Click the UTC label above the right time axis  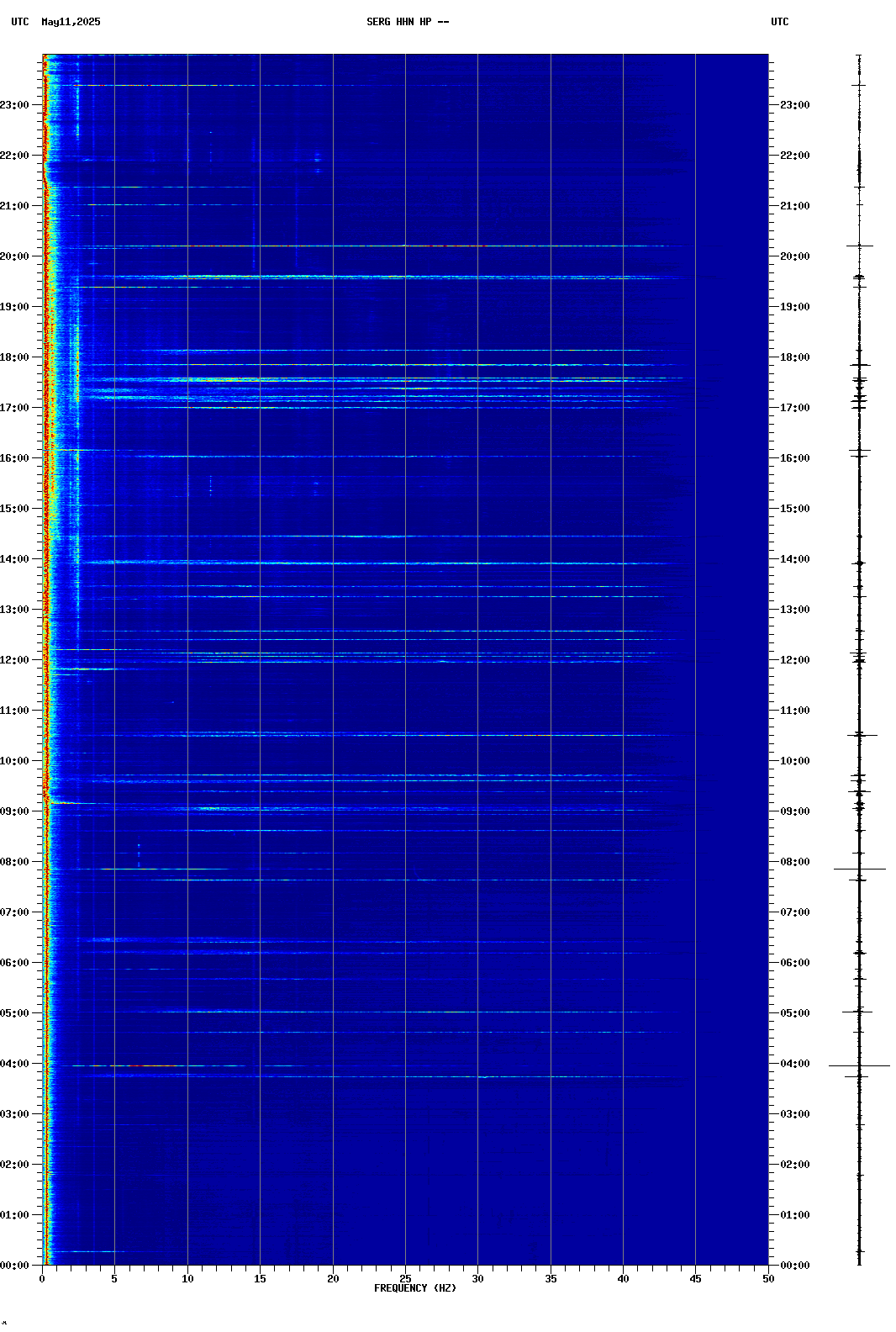tap(780, 22)
